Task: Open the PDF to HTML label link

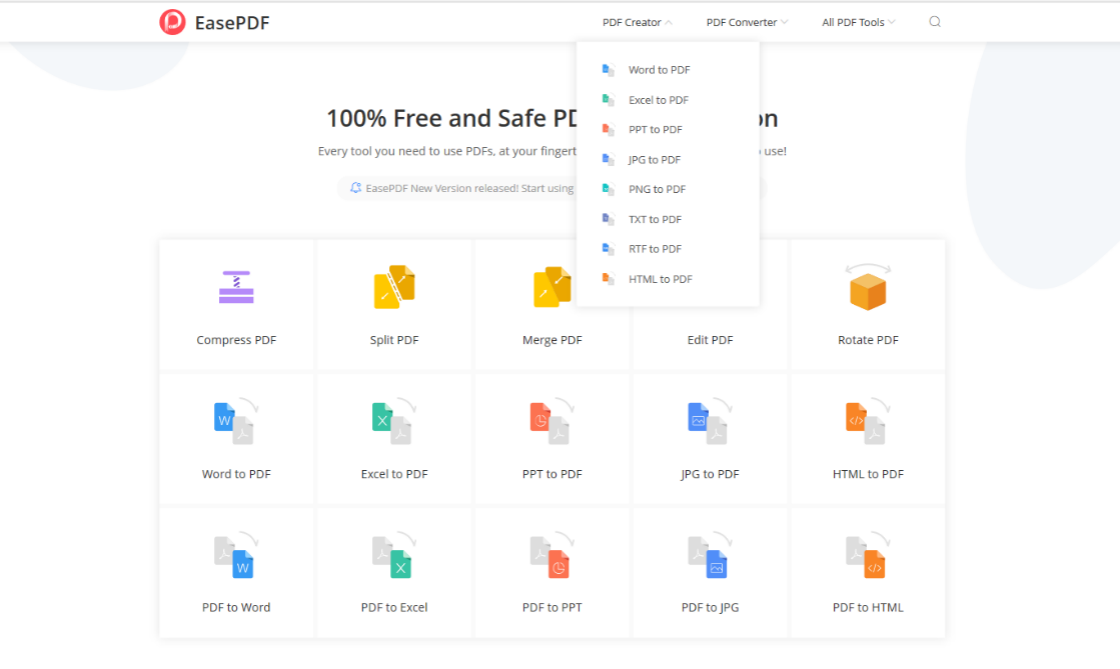Action: click(868, 608)
